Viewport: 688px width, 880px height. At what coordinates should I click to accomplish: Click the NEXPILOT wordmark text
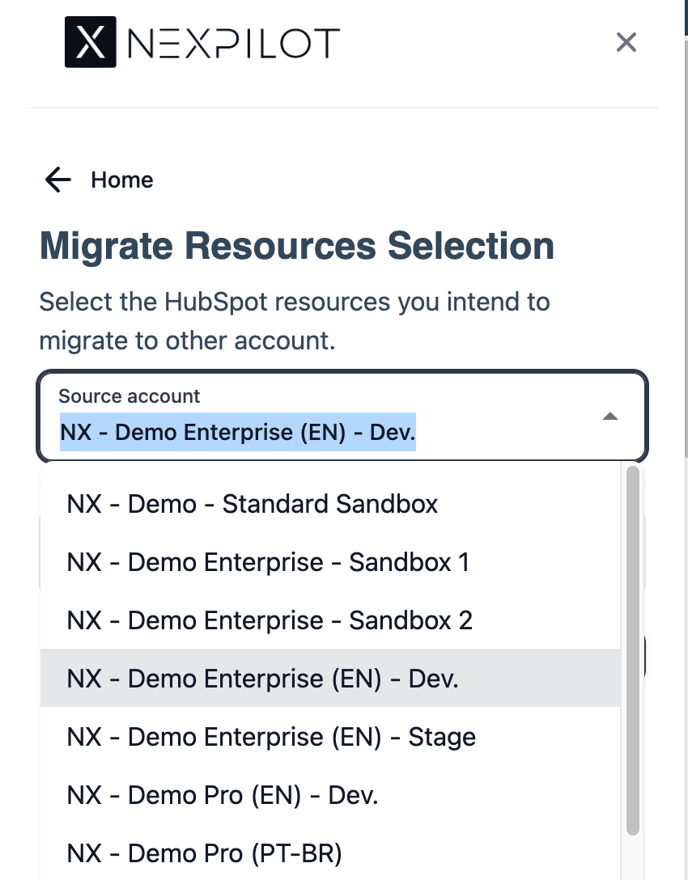(233, 43)
